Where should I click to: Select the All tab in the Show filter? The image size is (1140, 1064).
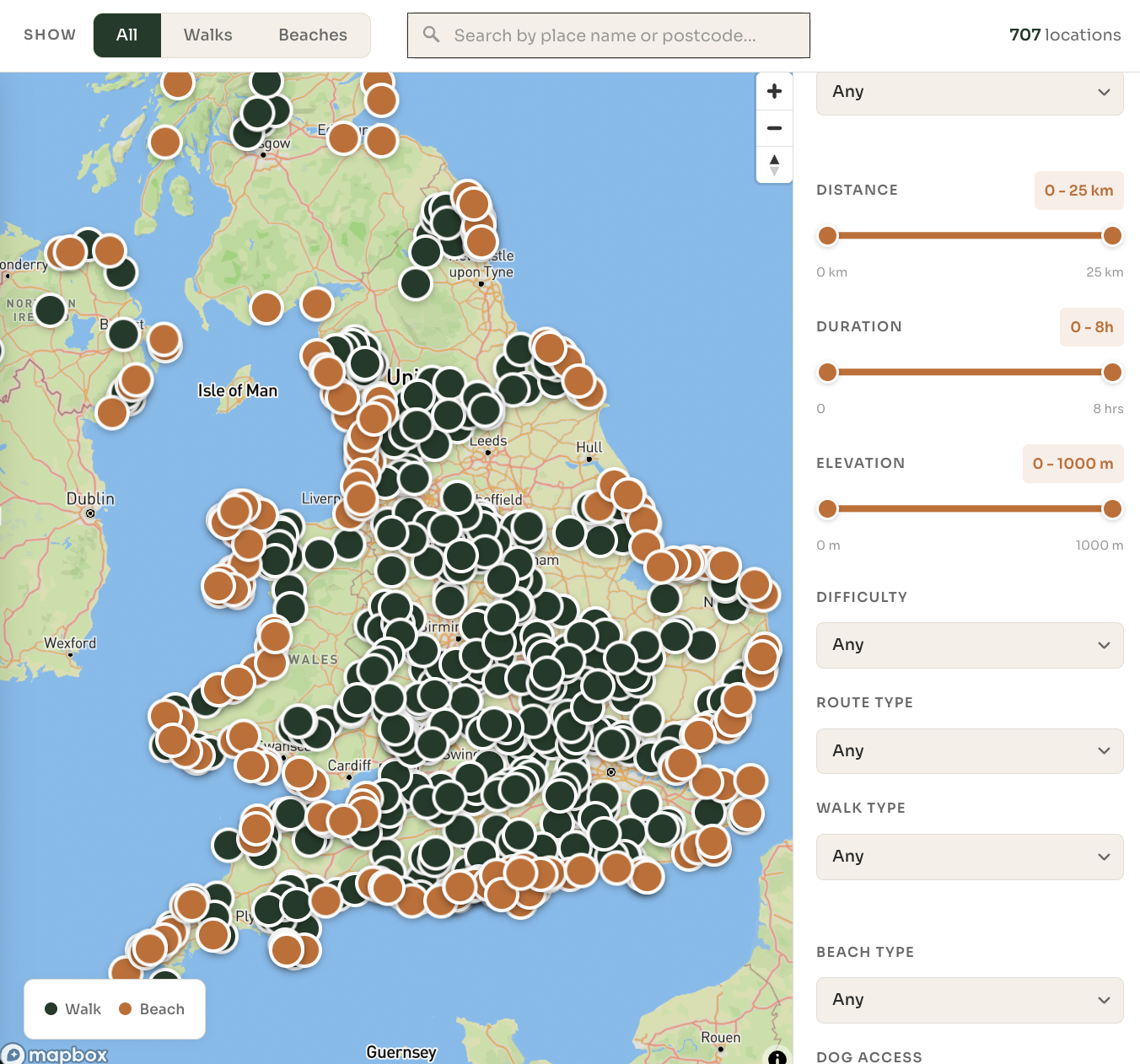[x=126, y=35]
